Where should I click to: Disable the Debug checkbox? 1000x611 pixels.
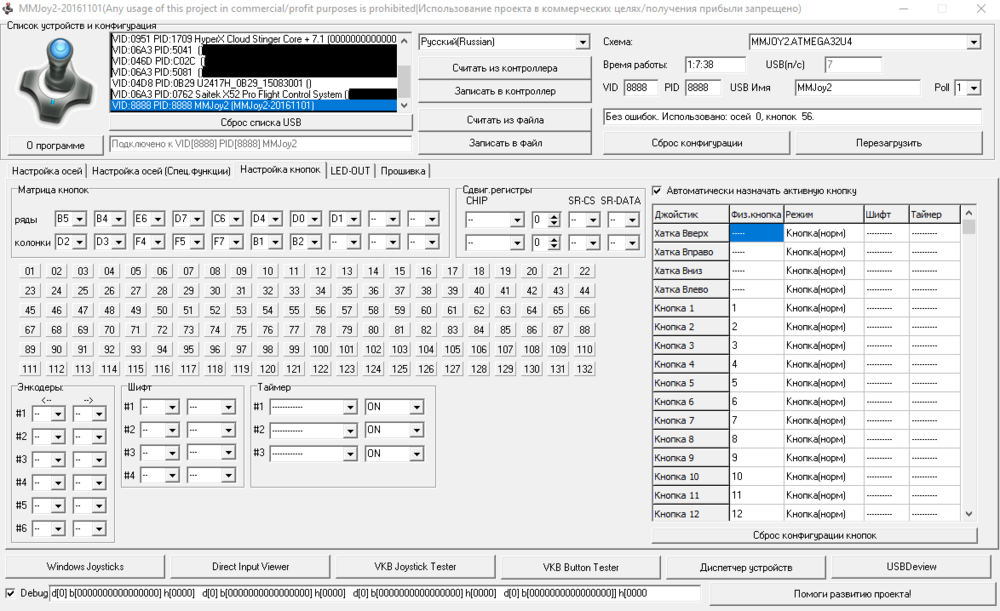[11, 593]
